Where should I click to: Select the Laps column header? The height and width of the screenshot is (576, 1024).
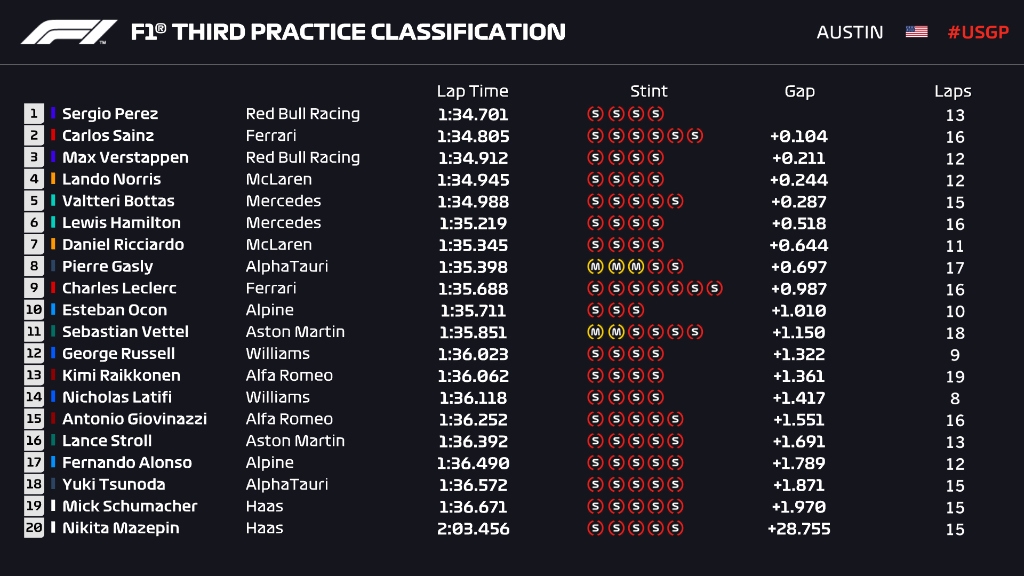(953, 91)
